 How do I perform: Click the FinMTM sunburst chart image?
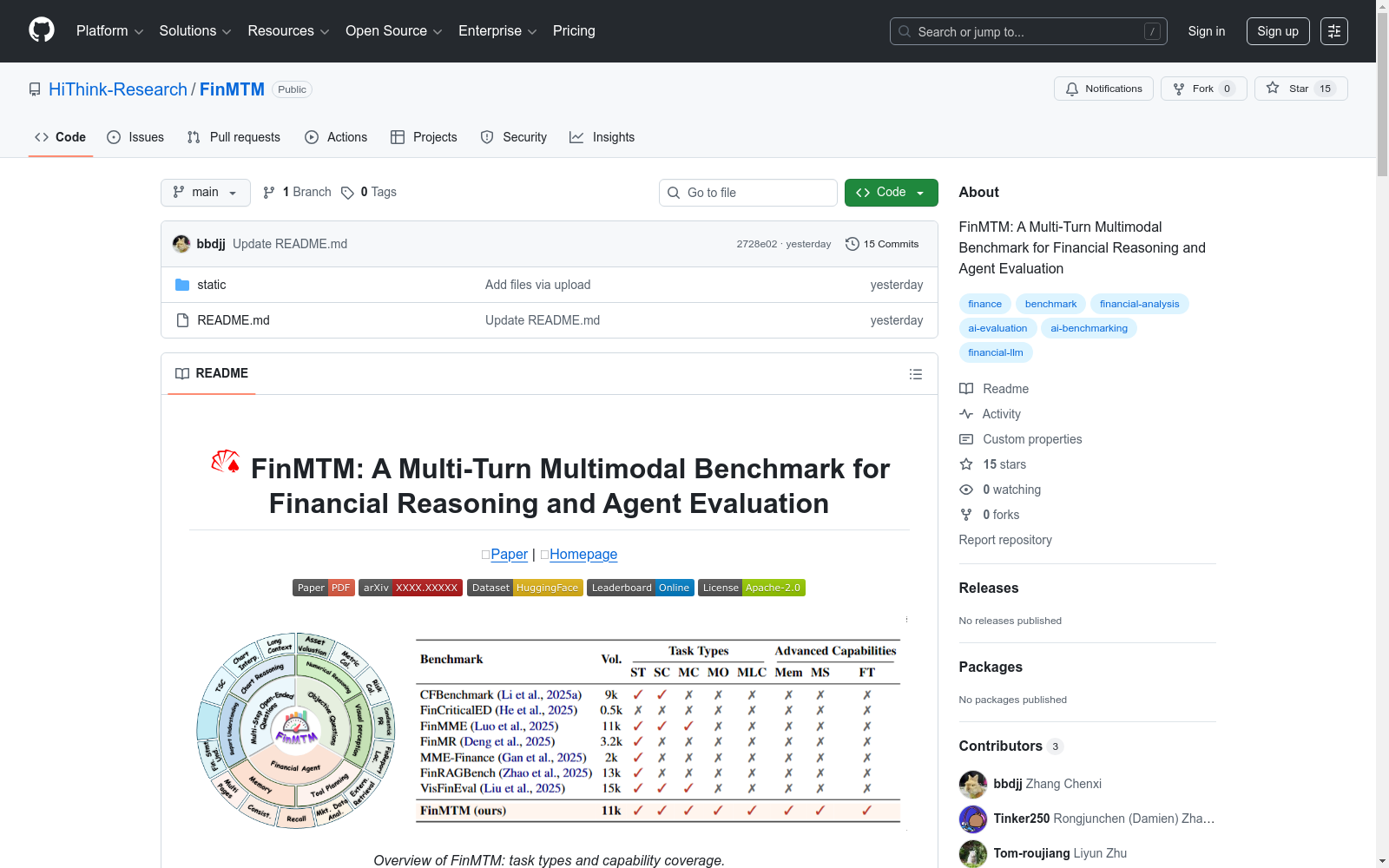[x=296, y=732]
